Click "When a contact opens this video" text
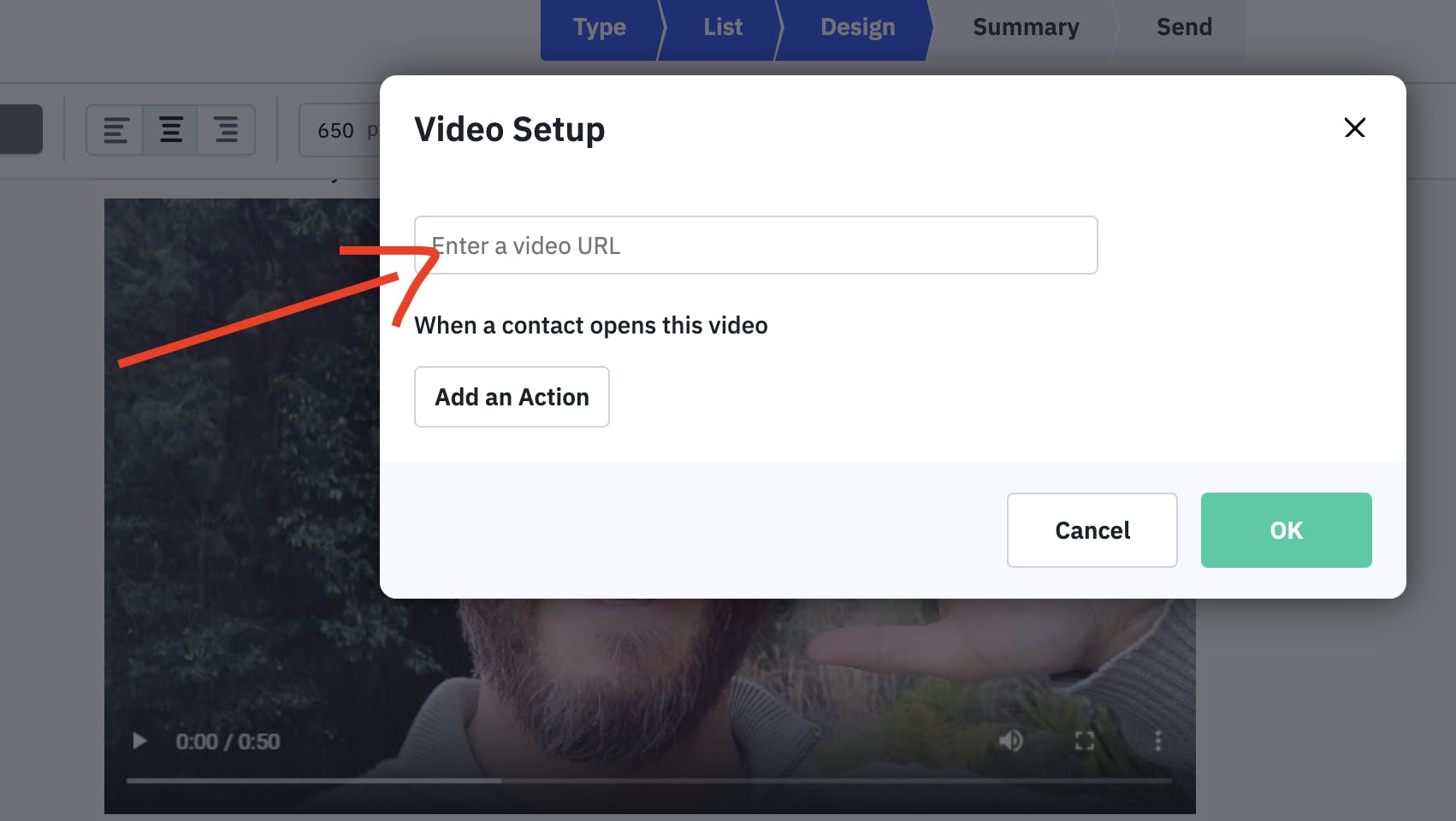This screenshot has height=821, width=1456. point(591,326)
